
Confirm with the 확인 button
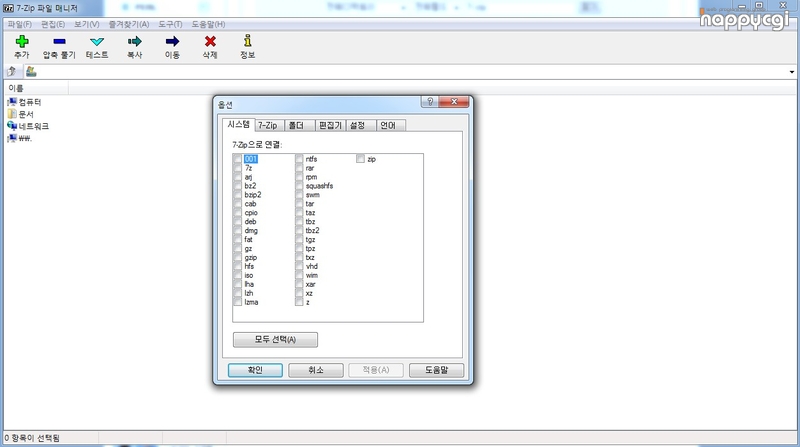click(255, 370)
